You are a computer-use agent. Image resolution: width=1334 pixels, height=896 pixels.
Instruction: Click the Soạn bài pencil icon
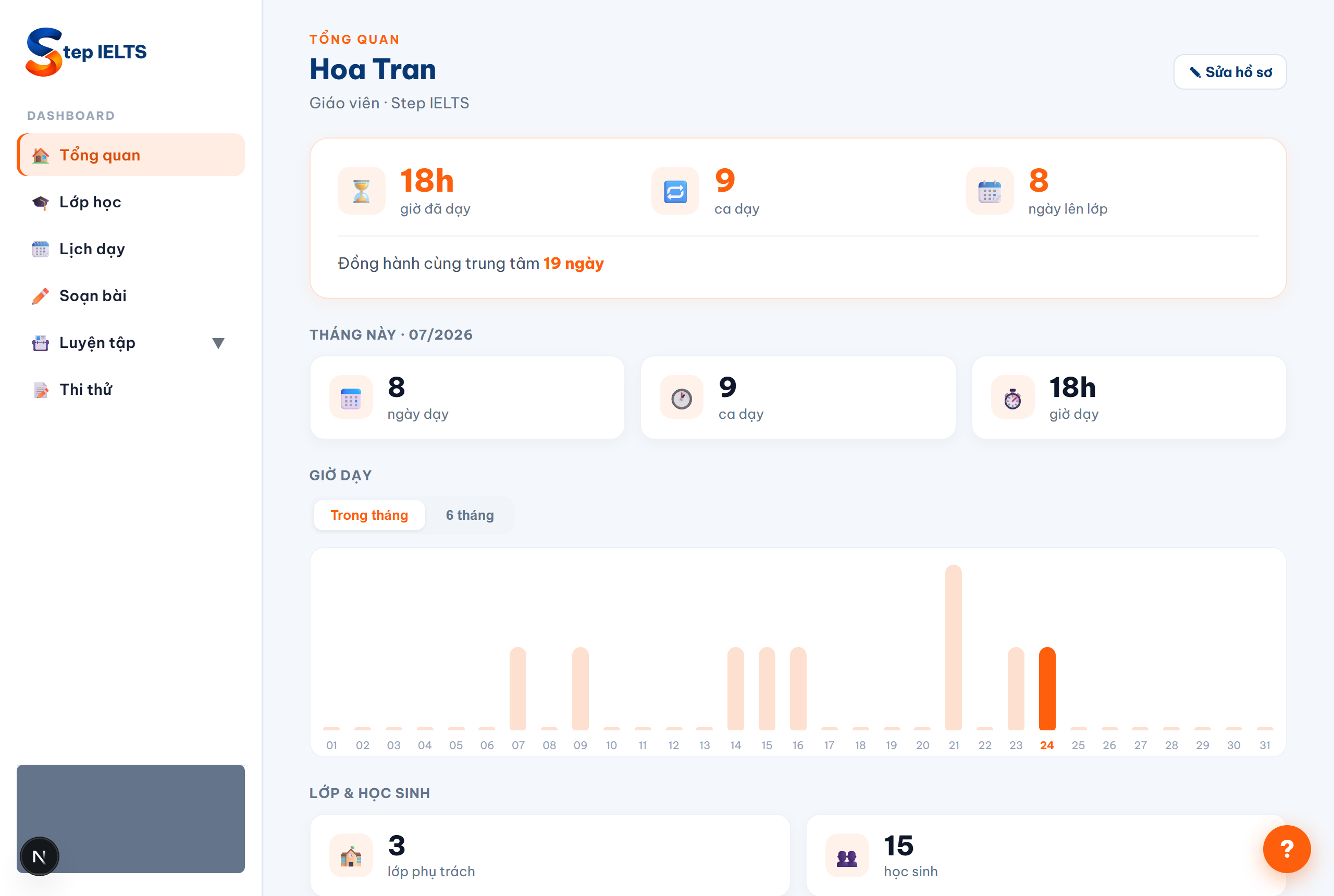click(x=41, y=296)
